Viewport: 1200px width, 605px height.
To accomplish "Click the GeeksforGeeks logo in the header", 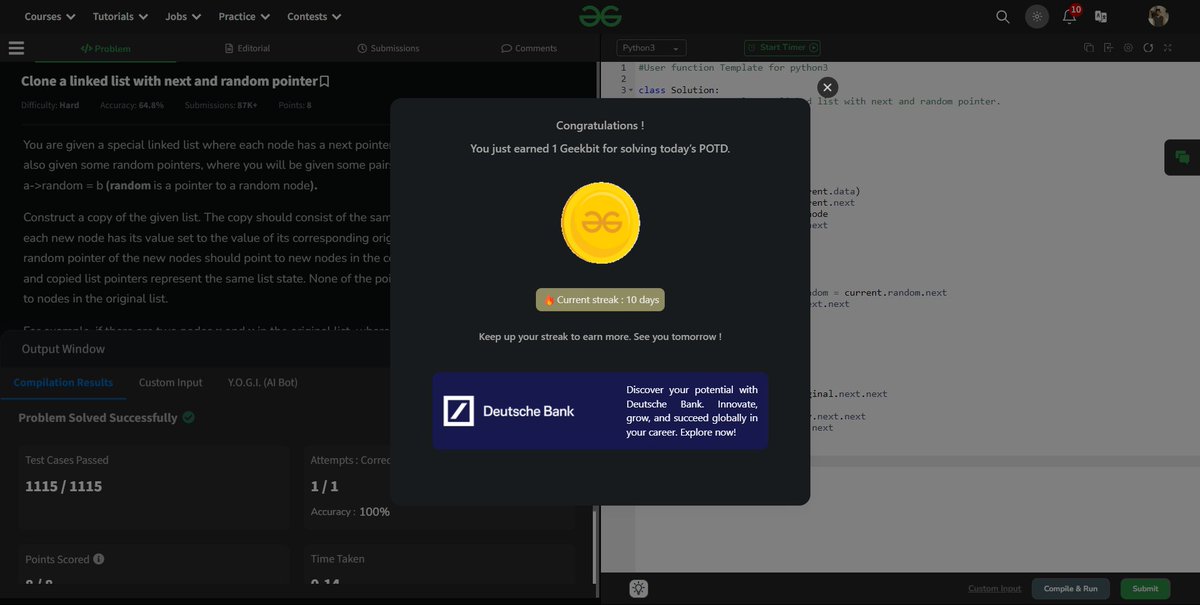I will pyautogui.click(x=600, y=15).
